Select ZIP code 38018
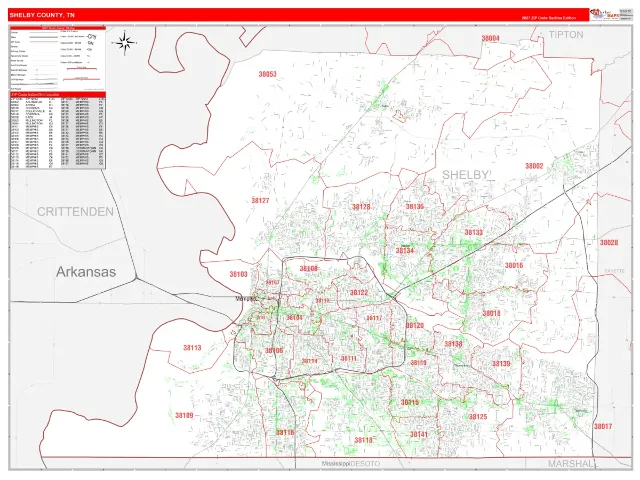The width and height of the screenshot is (640, 480). tap(491, 313)
